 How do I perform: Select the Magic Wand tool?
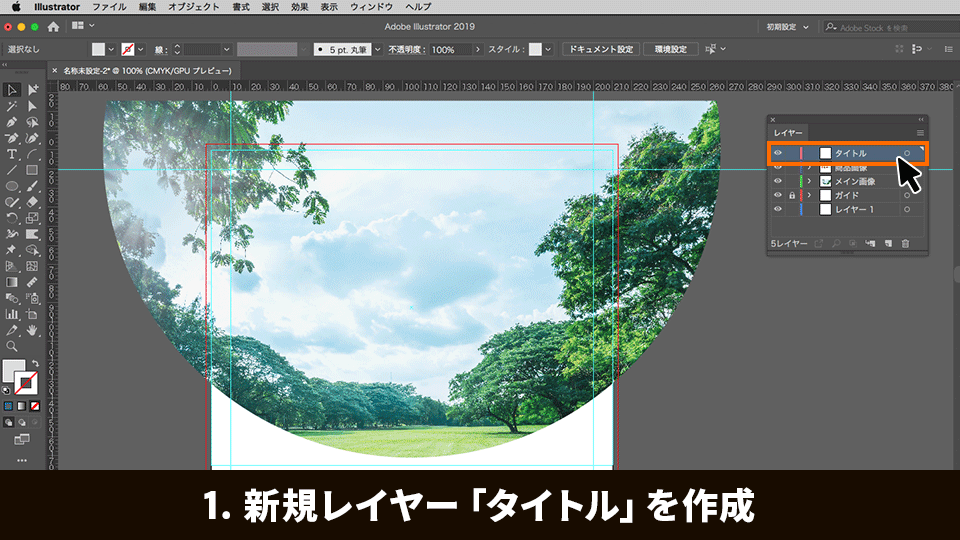click(12, 107)
